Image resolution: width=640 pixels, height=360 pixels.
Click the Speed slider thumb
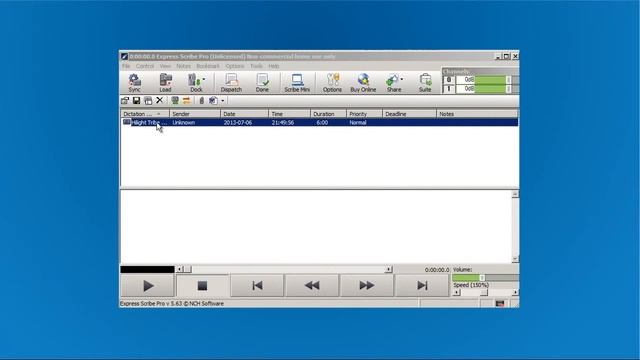coord(484,293)
